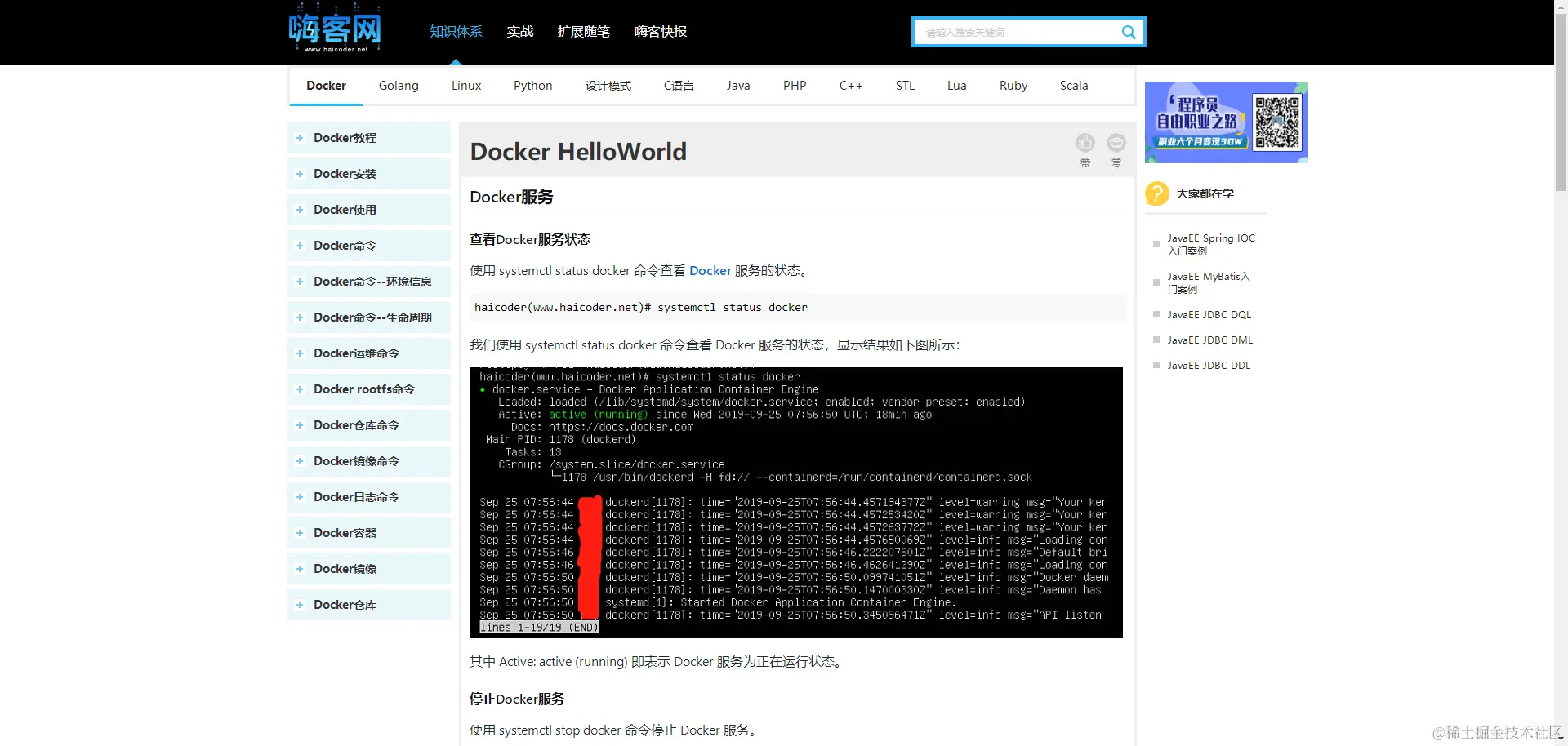The image size is (1568, 746).
Task: Expand the Docker命令--环境信息 plus icon
Action: click(x=300, y=282)
